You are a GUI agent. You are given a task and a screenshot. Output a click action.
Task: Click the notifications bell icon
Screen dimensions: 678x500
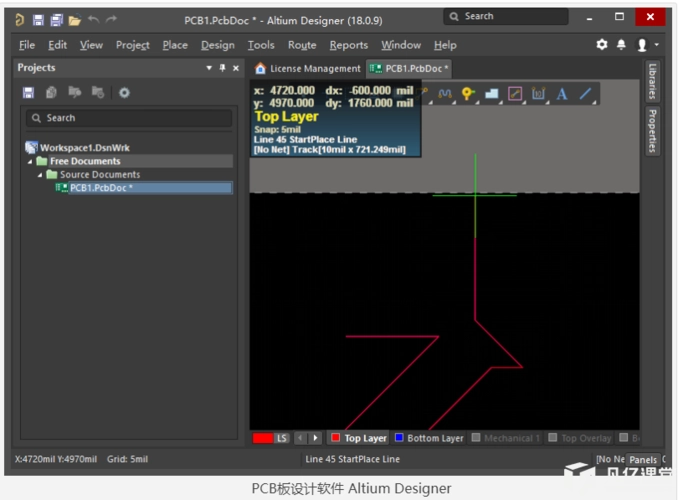click(x=621, y=45)
